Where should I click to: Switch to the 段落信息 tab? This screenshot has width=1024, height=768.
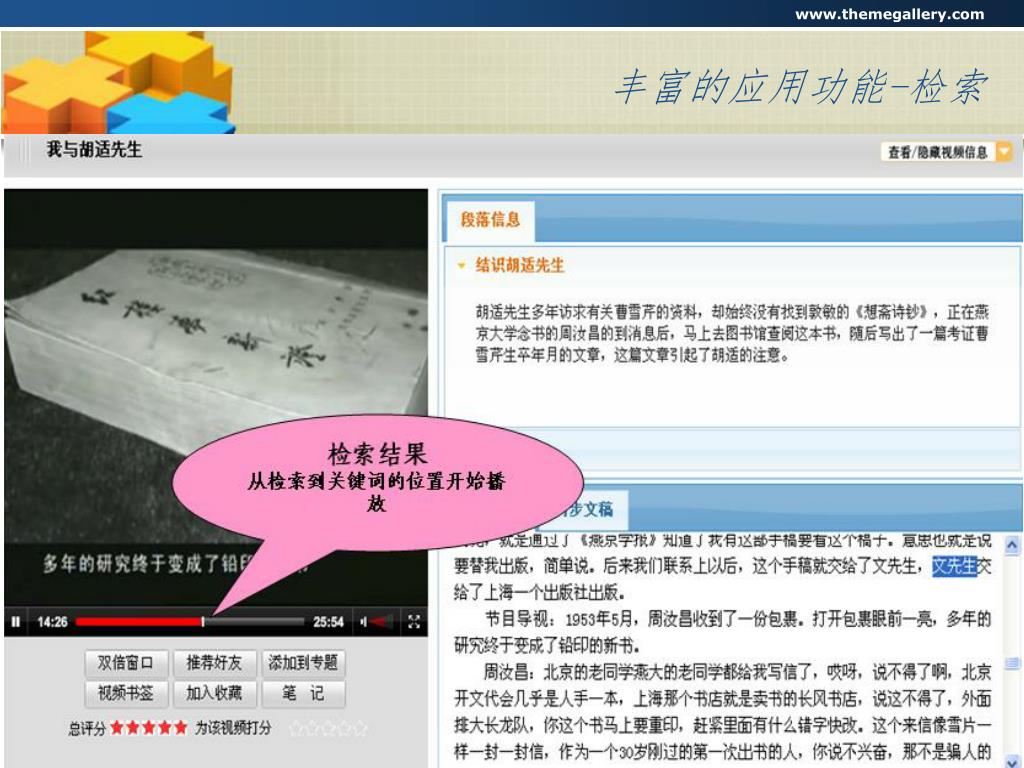490,219
